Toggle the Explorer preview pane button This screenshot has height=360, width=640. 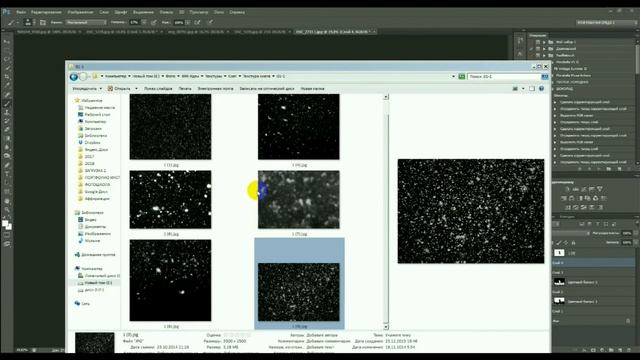tap(532, 89)
